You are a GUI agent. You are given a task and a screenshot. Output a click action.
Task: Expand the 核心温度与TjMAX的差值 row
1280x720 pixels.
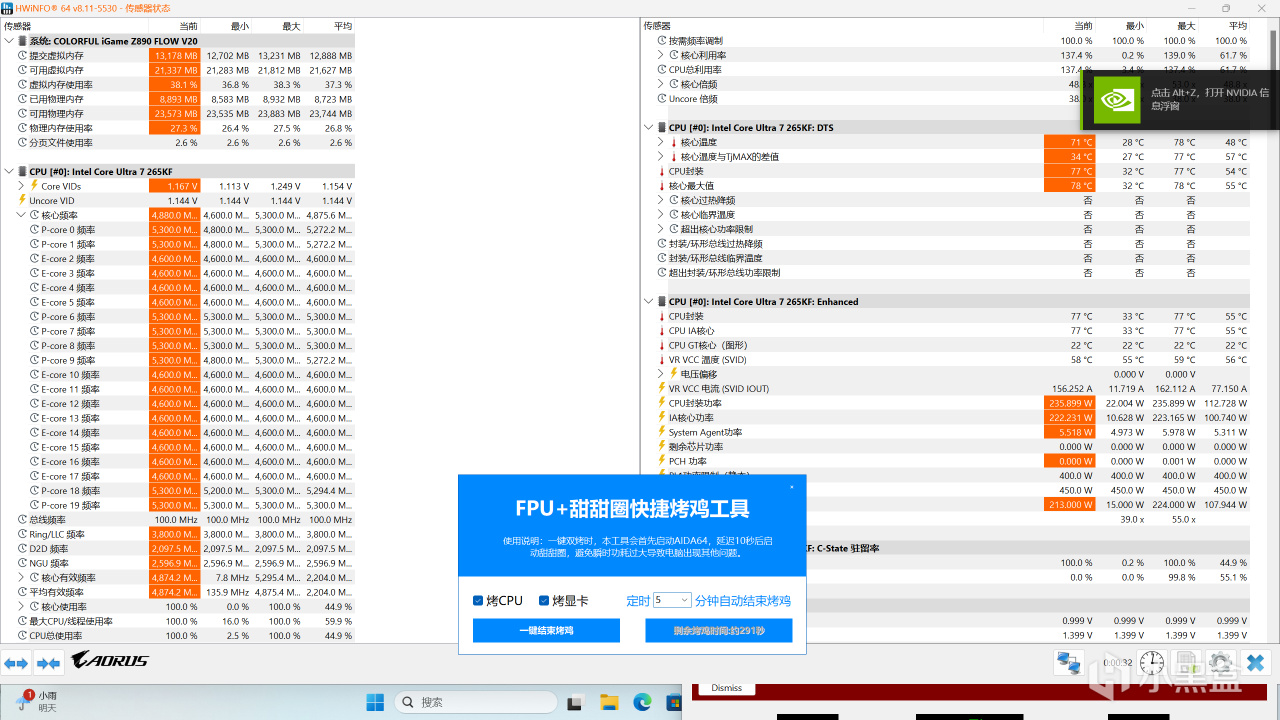(661, 157)
